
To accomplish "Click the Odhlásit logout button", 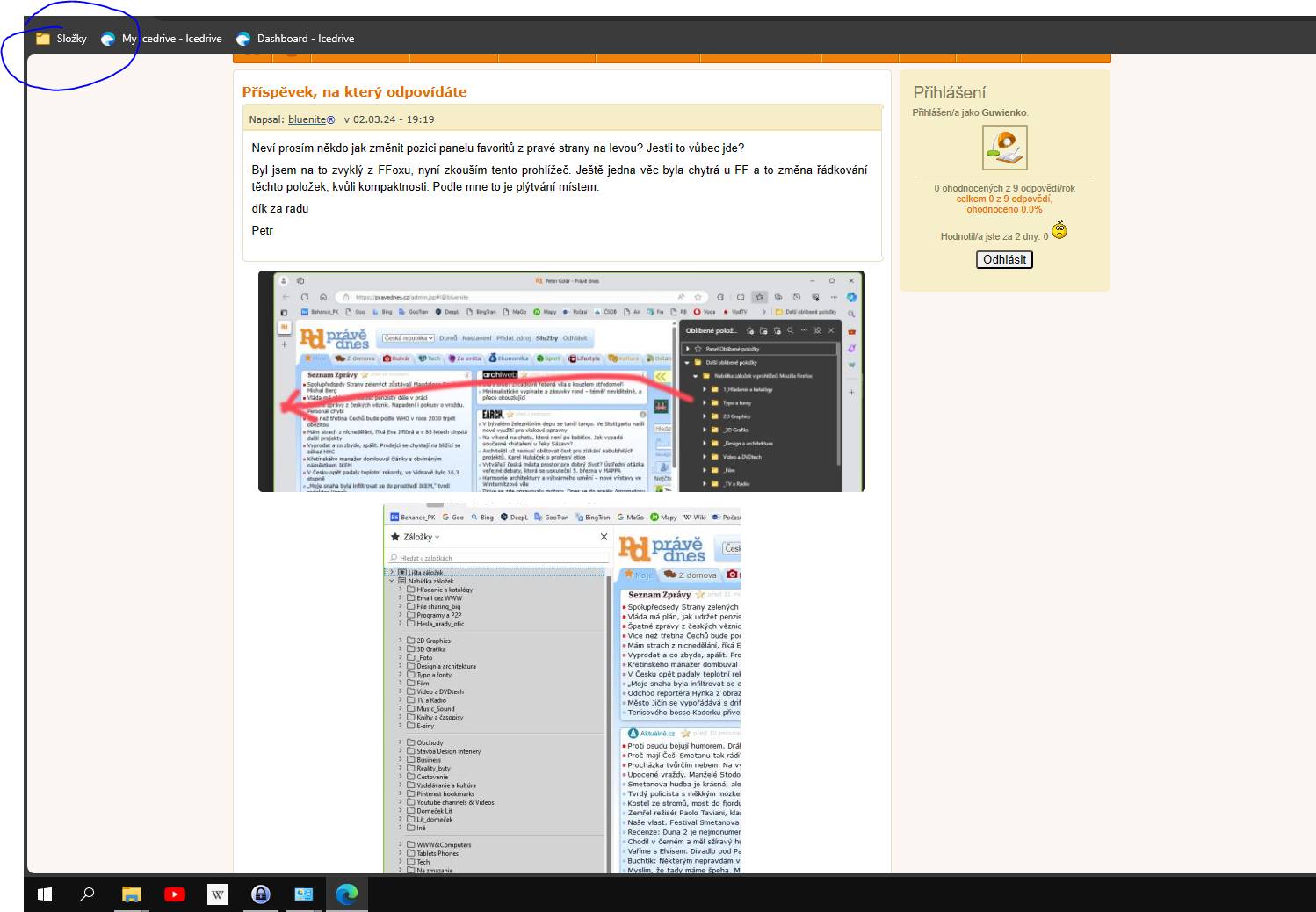I will (x=1004, y=259).
